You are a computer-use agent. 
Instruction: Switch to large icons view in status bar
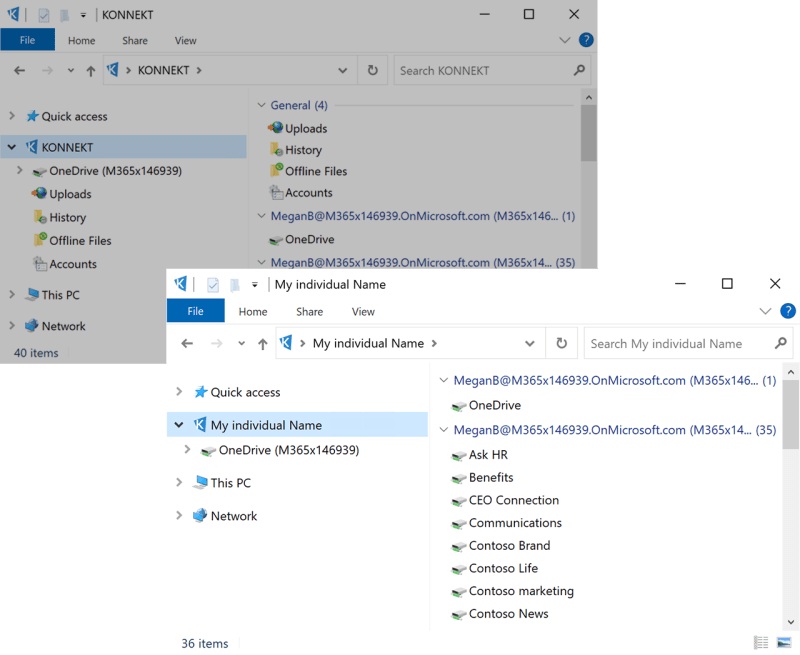pos(784,642)
